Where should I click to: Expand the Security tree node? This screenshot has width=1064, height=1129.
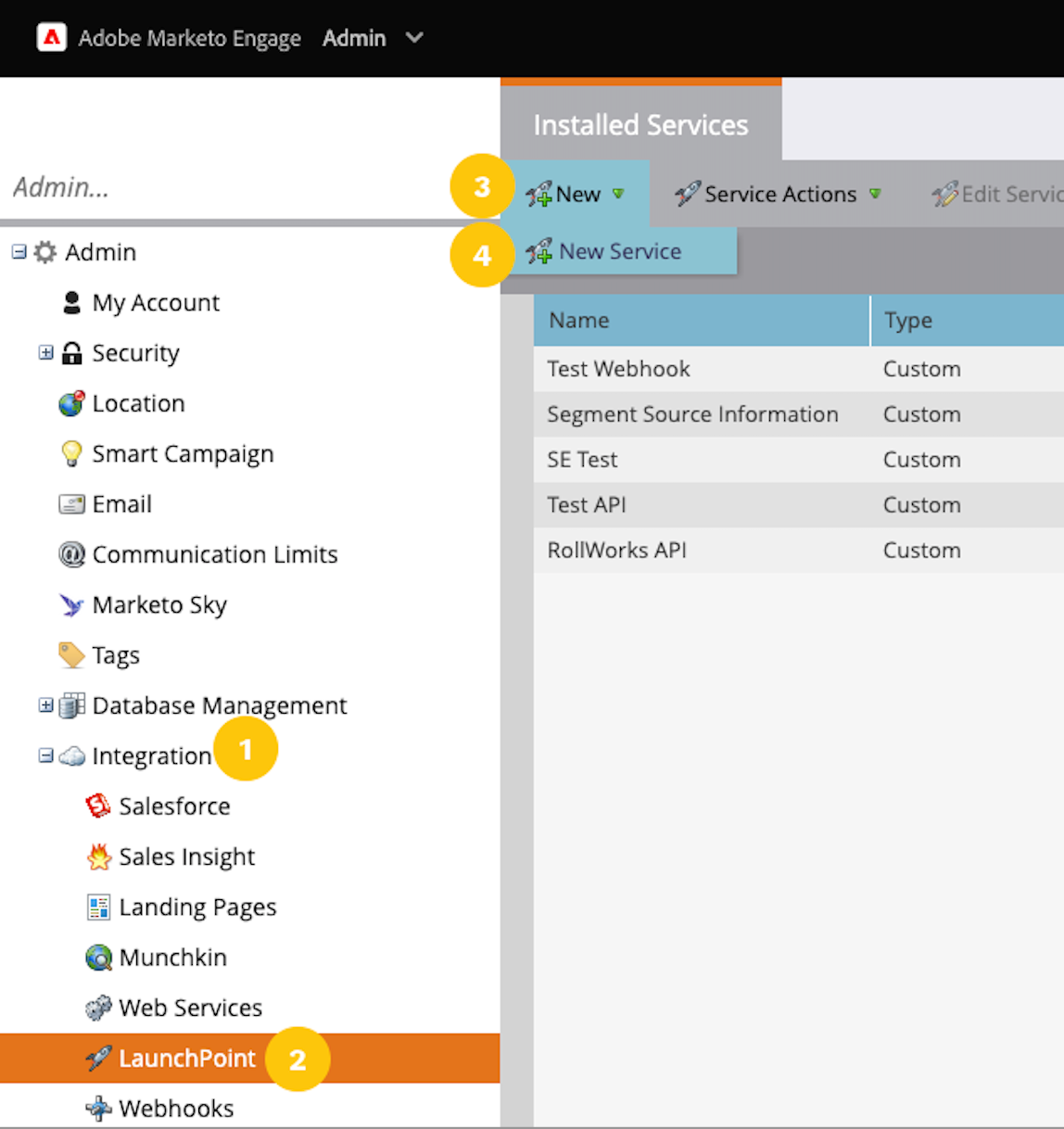45,352
